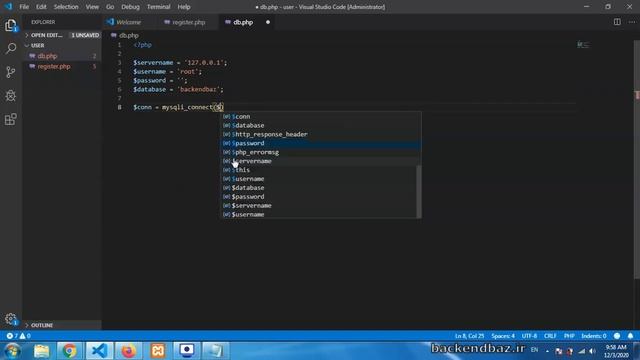Open register.php in the explorer tree

(x=54, y=66)
